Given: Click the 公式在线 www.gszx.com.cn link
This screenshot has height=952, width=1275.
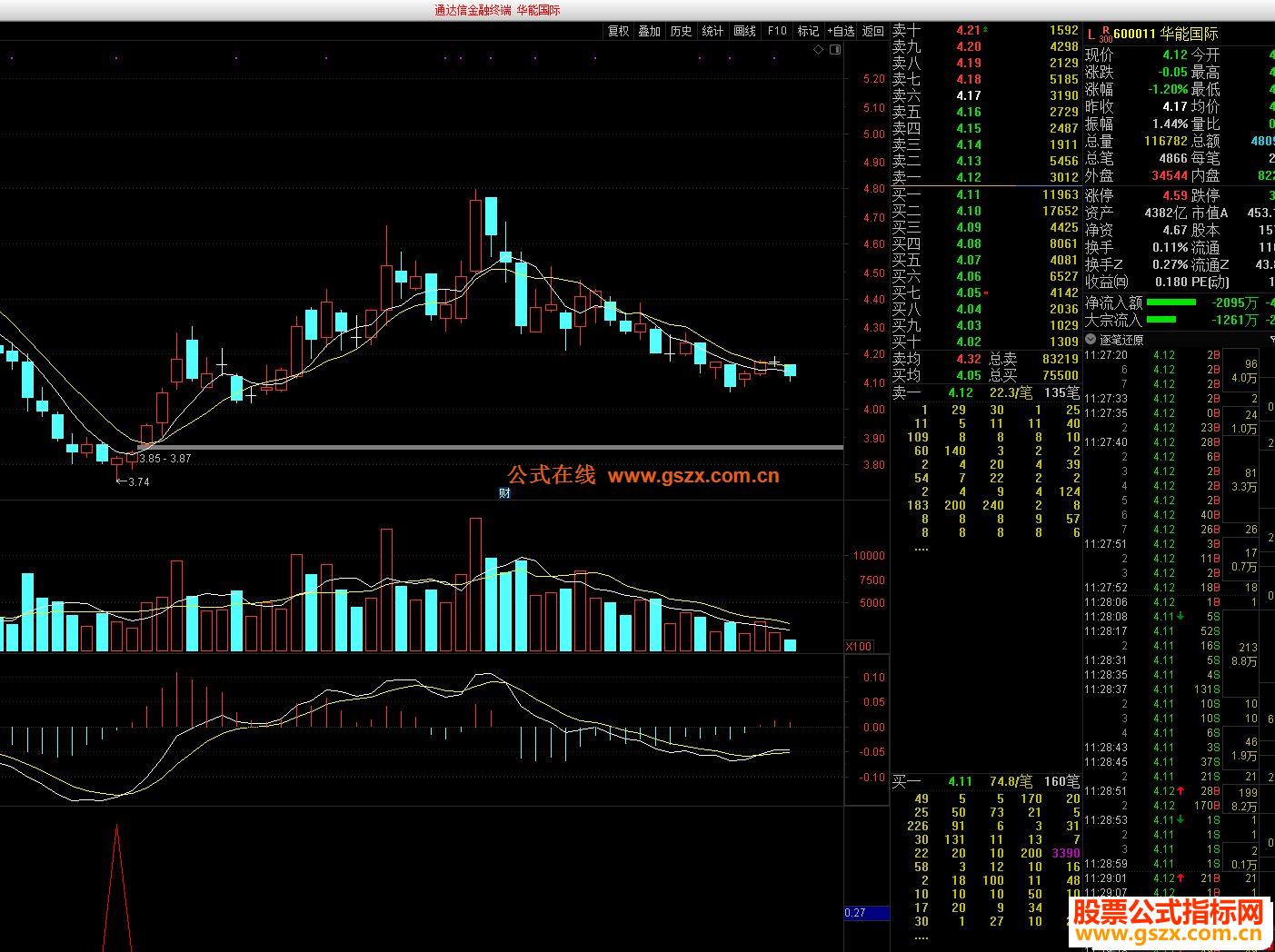Looking at the screenshot, I should [643, 475].
